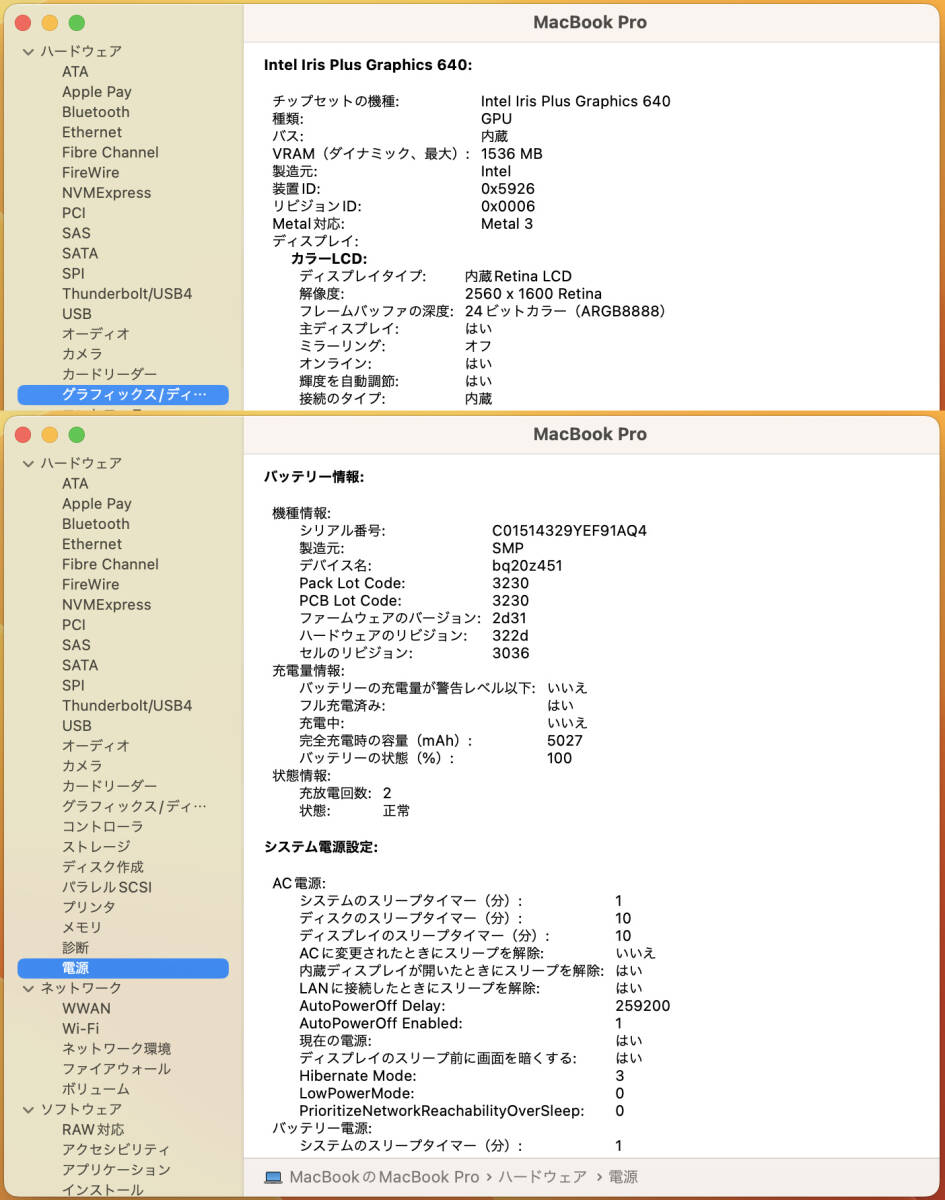
Task: Select highlighted グラフィックス/ディ… item in top window
Action: pos(123,395)
